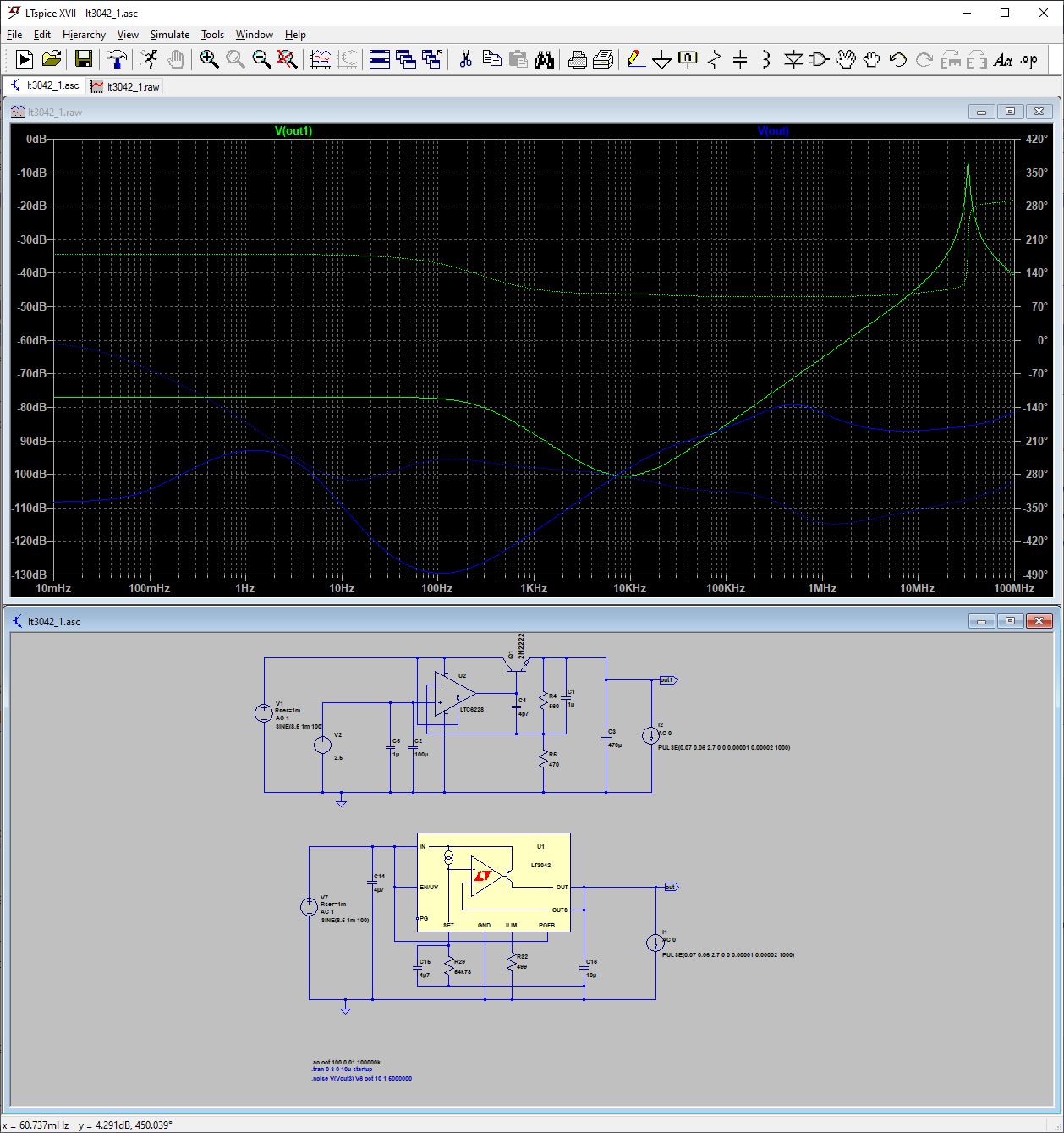Click the Close all windows icon

[x=432, y=59]
